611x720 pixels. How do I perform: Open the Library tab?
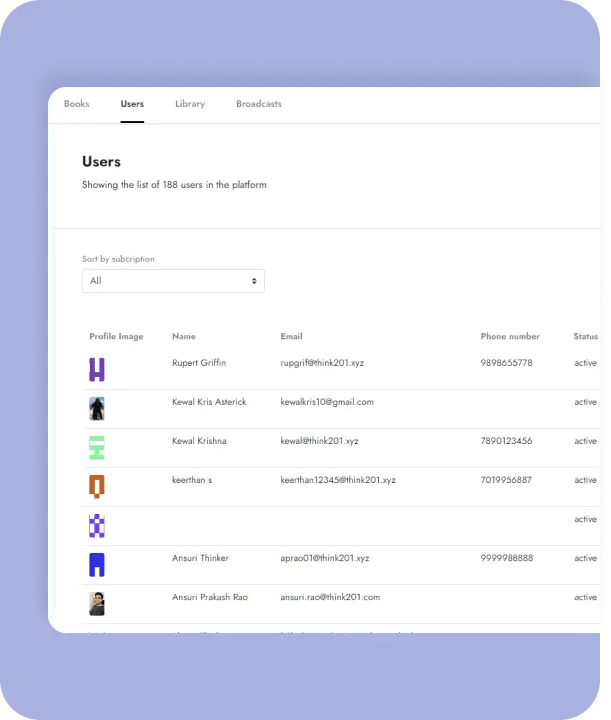pos(190,104)
